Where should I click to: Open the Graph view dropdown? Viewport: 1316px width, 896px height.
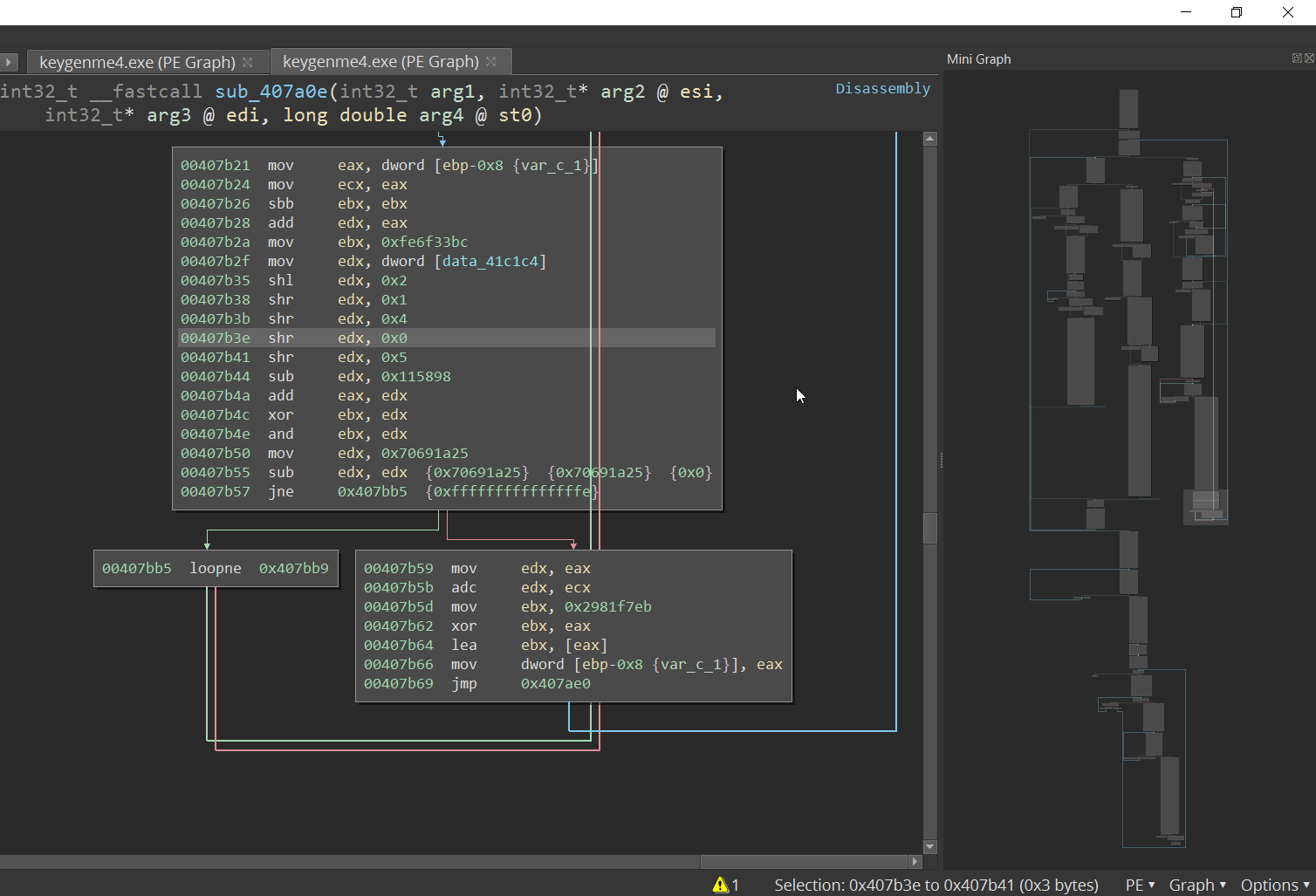click(1197, 885)
